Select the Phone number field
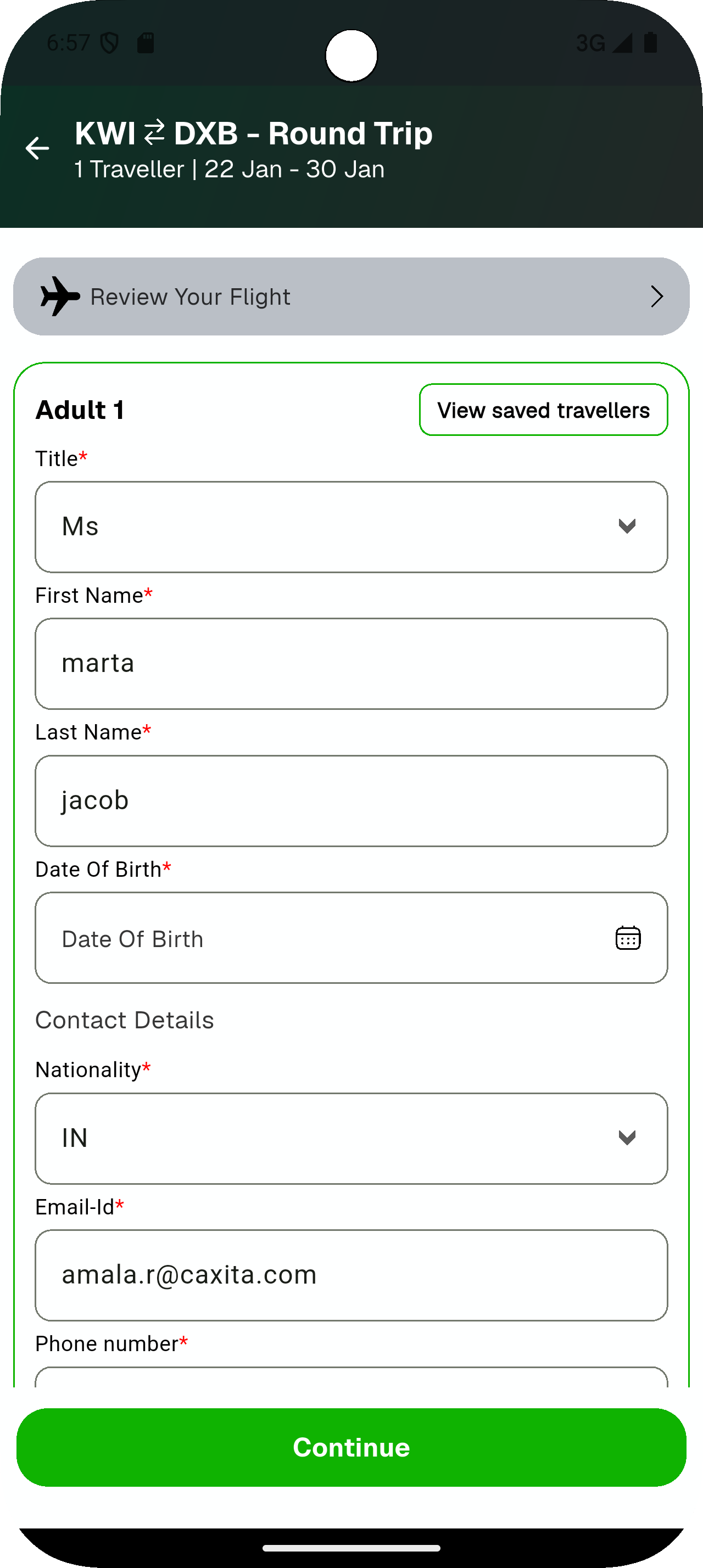 click(351, 1377)
